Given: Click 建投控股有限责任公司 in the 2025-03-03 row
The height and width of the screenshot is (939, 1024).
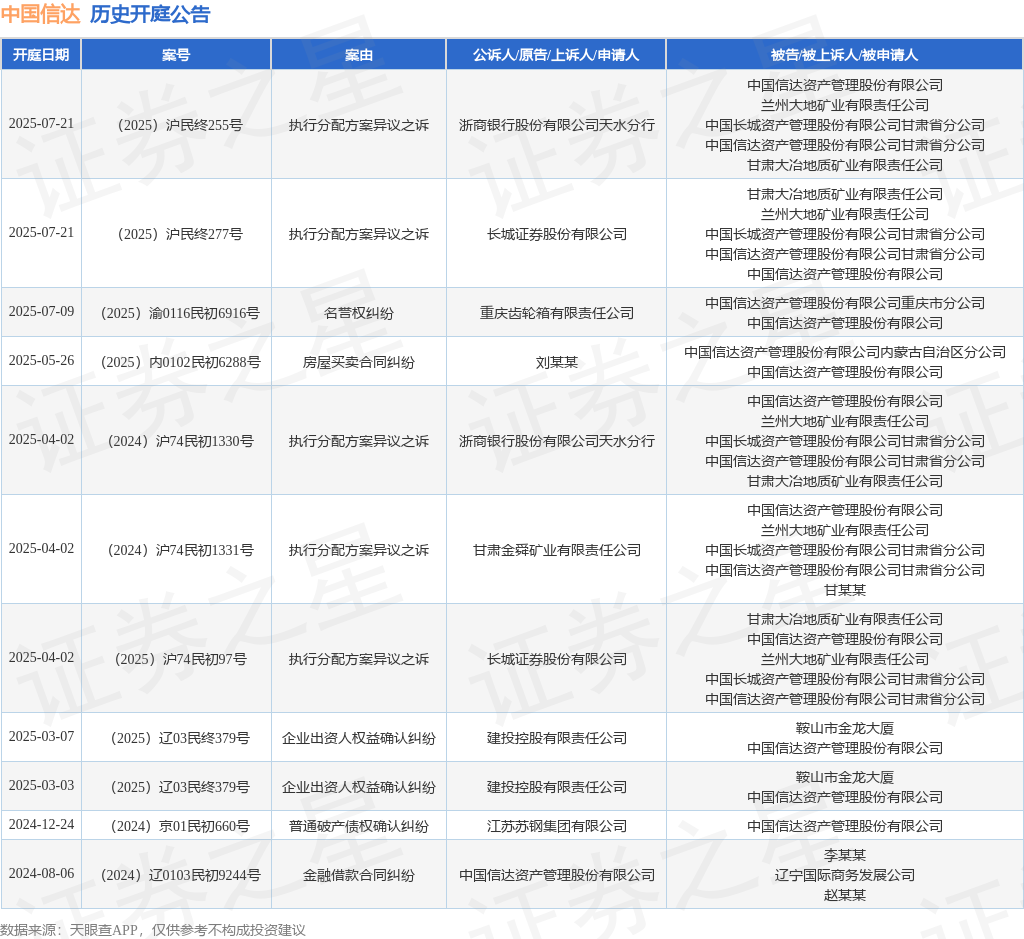Looking at the screenshot, I should coord(556,787).
